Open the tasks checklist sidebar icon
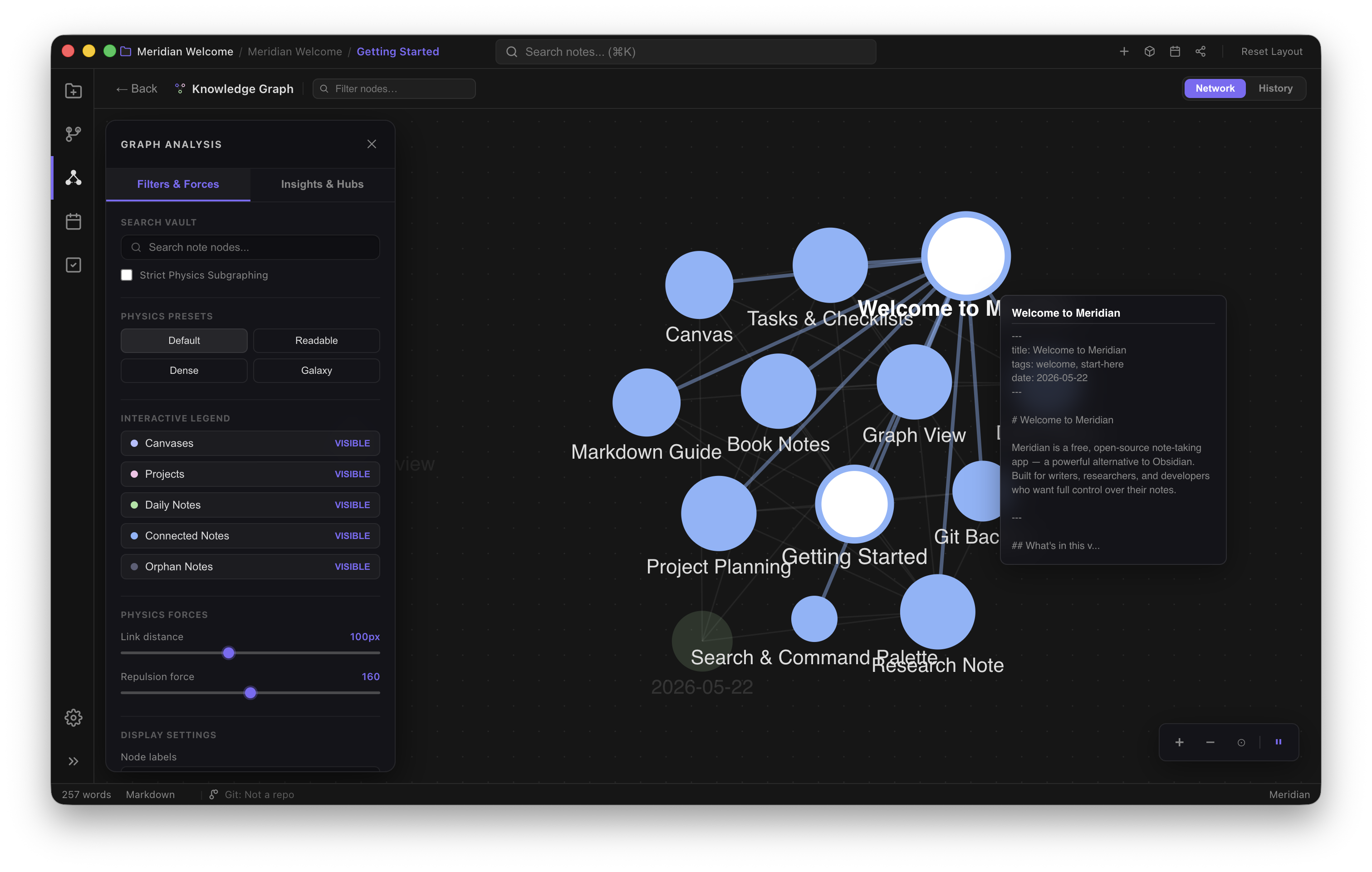1372x872 pixels. tap(73, 265)
